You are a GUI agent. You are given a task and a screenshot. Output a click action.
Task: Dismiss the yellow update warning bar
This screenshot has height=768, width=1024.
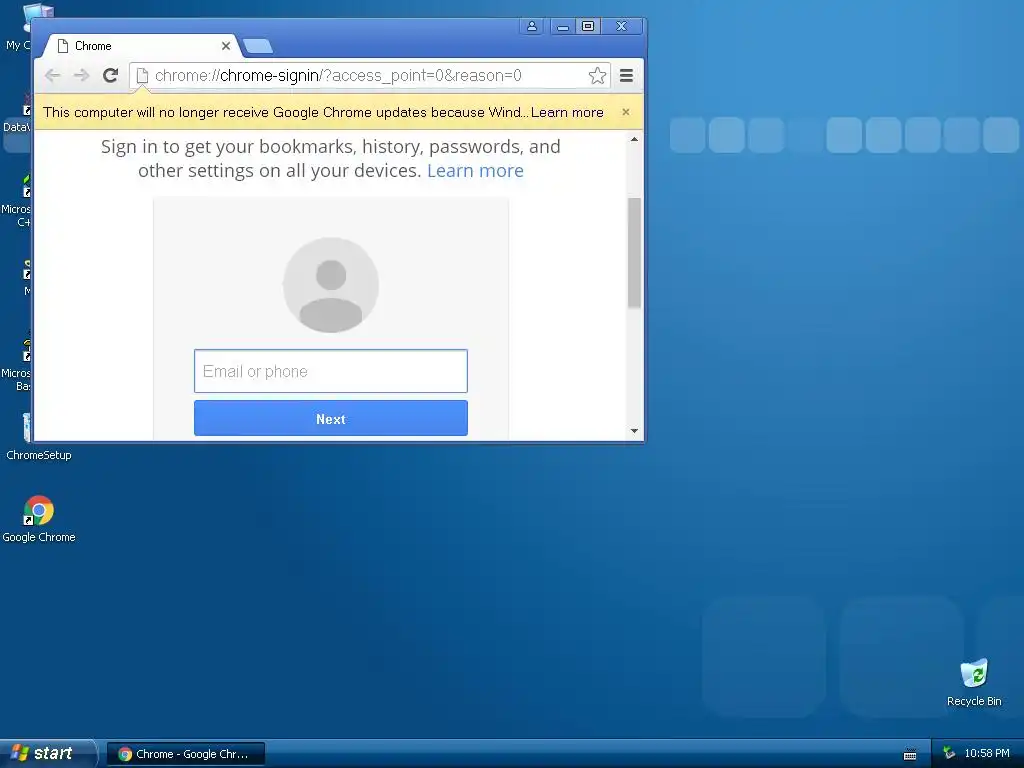pos(626,112)
